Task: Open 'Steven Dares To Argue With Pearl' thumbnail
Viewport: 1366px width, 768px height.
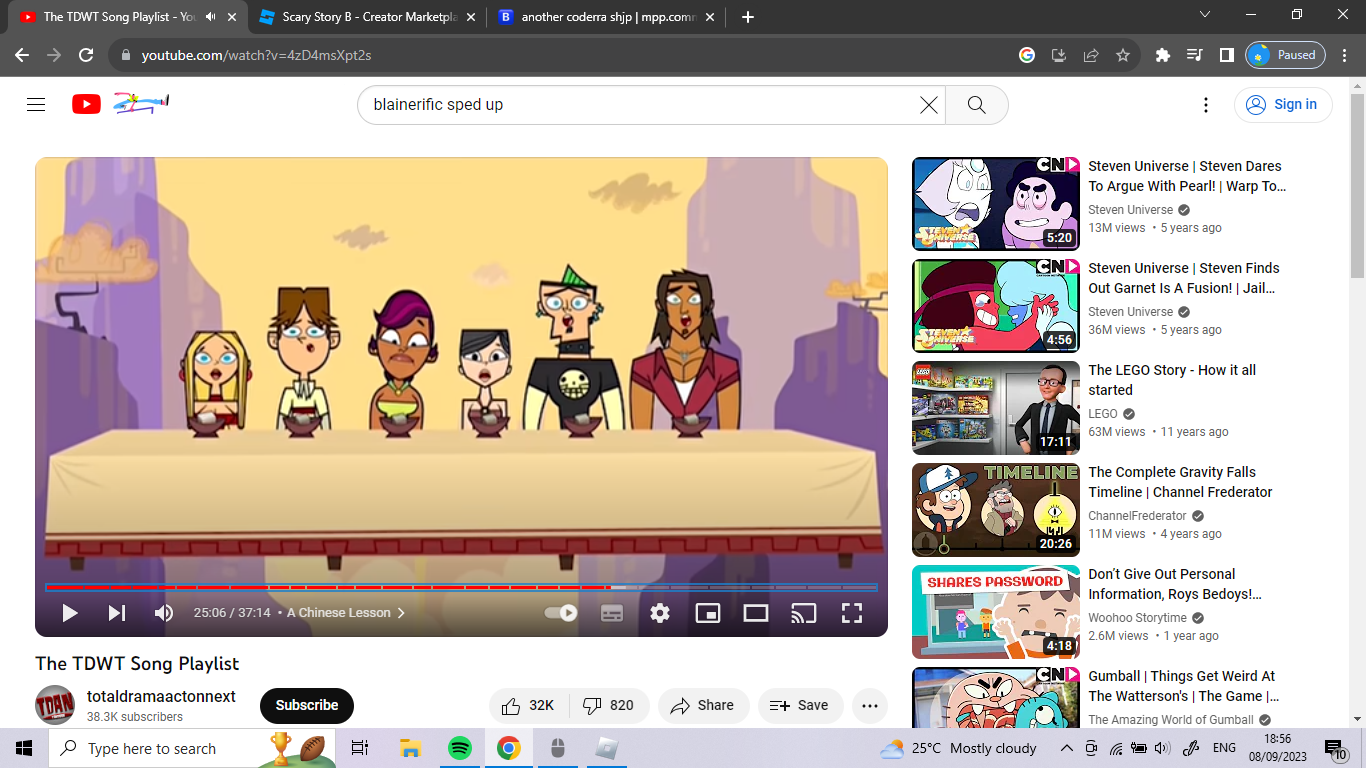Action: [996, 203]
